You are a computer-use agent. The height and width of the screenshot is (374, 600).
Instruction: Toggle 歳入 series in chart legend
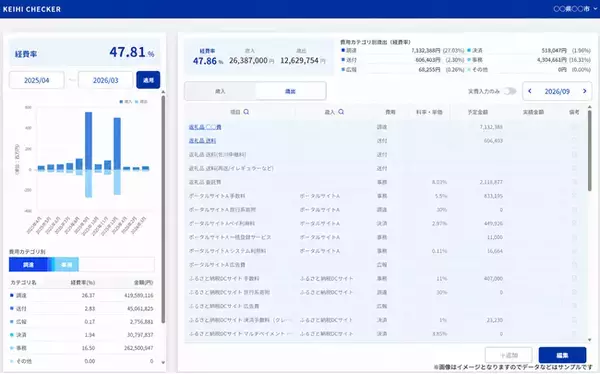126,102
